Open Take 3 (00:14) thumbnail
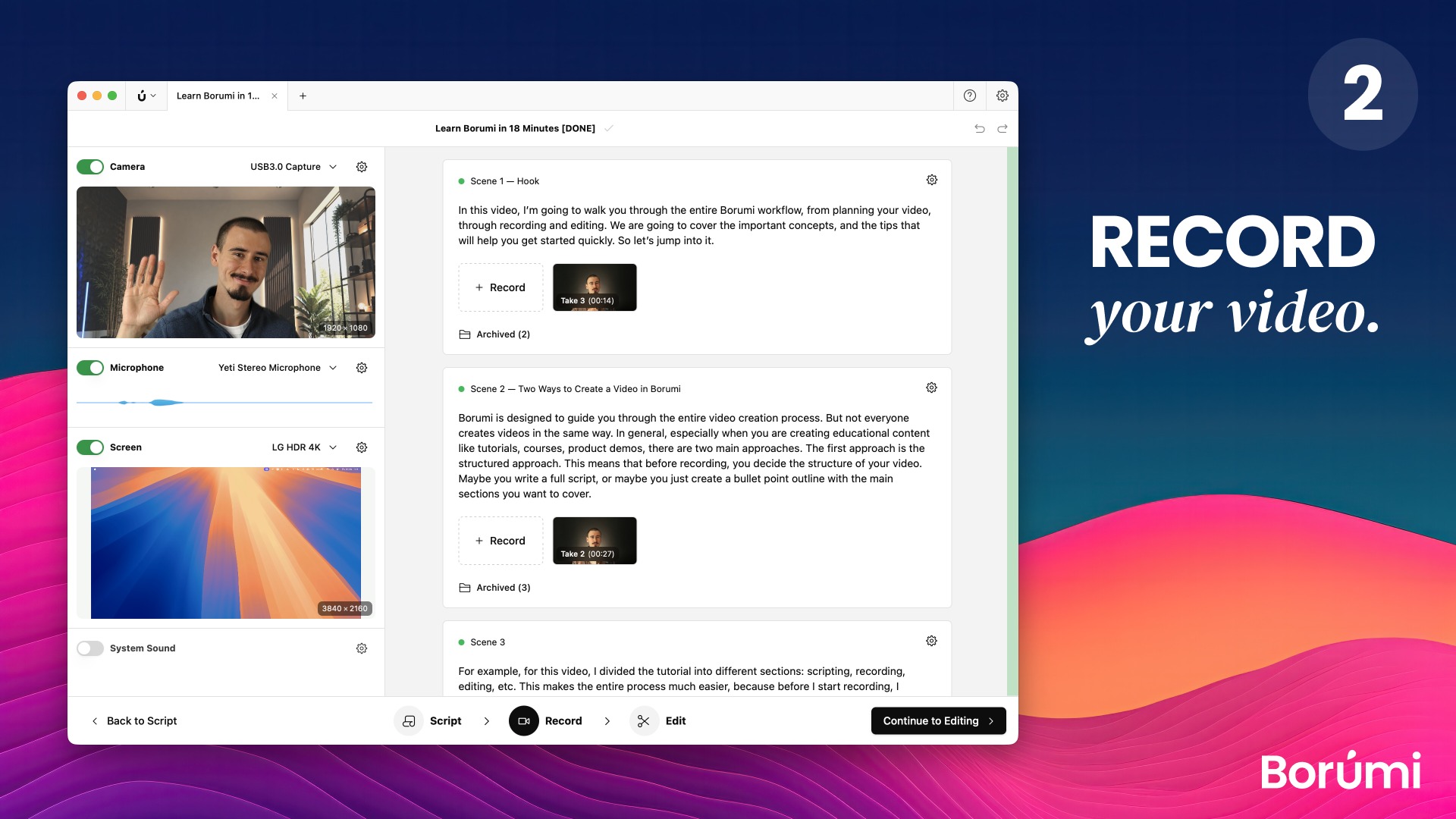This screenshot has width=1456, height=819. click(x=595, y=287)
